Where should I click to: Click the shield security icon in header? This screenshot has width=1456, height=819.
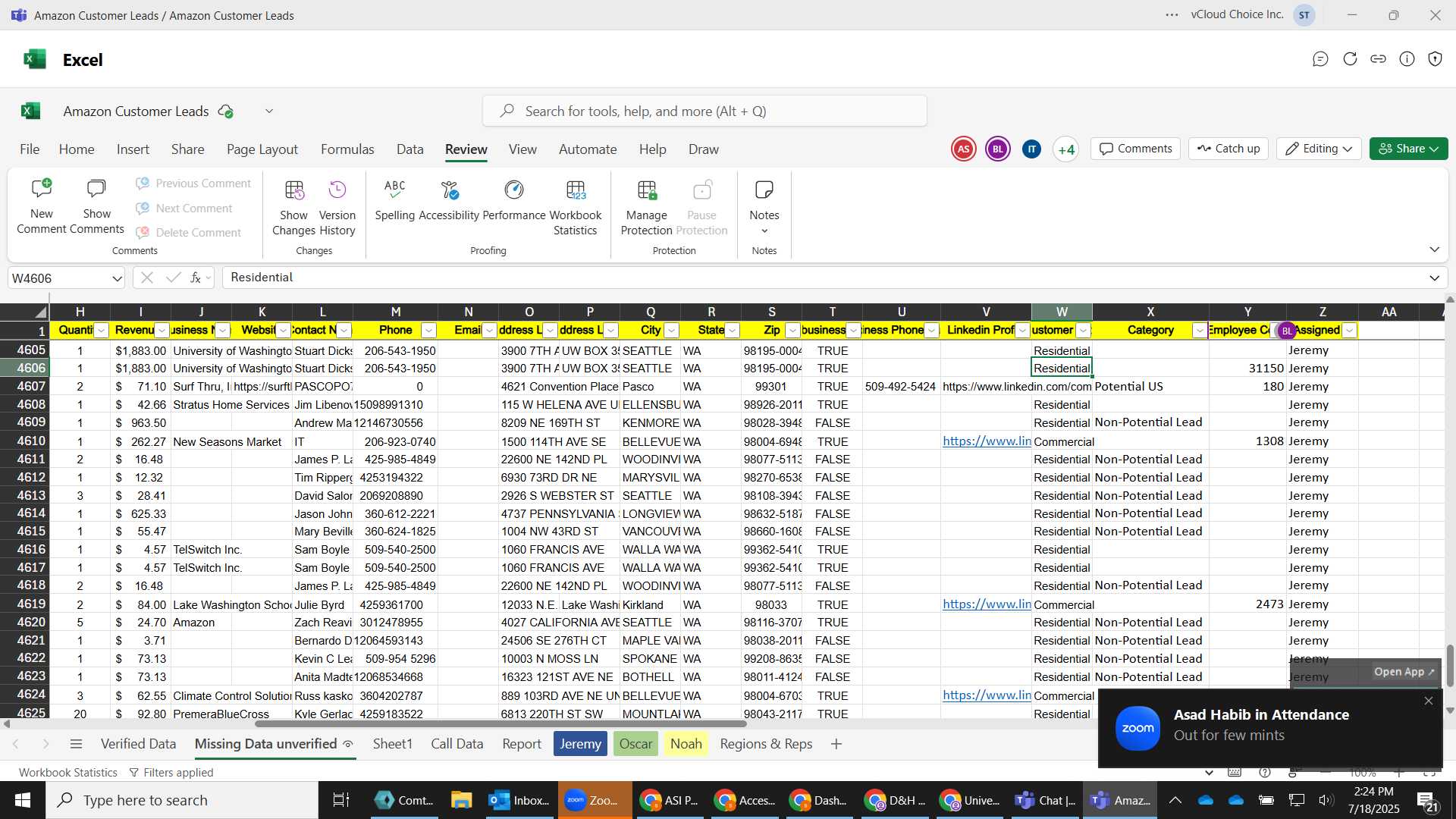click(x=1435, y=59)
